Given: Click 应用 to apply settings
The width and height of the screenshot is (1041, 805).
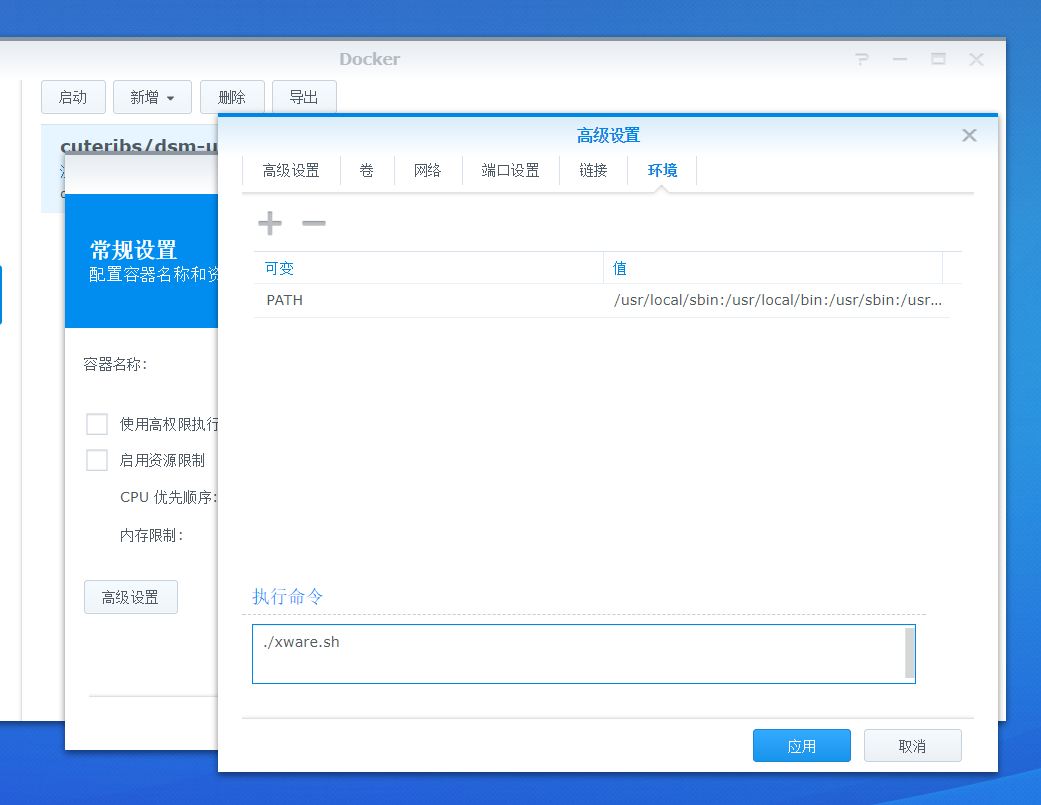Looking at the screenshot, I should tap(801, 746).
